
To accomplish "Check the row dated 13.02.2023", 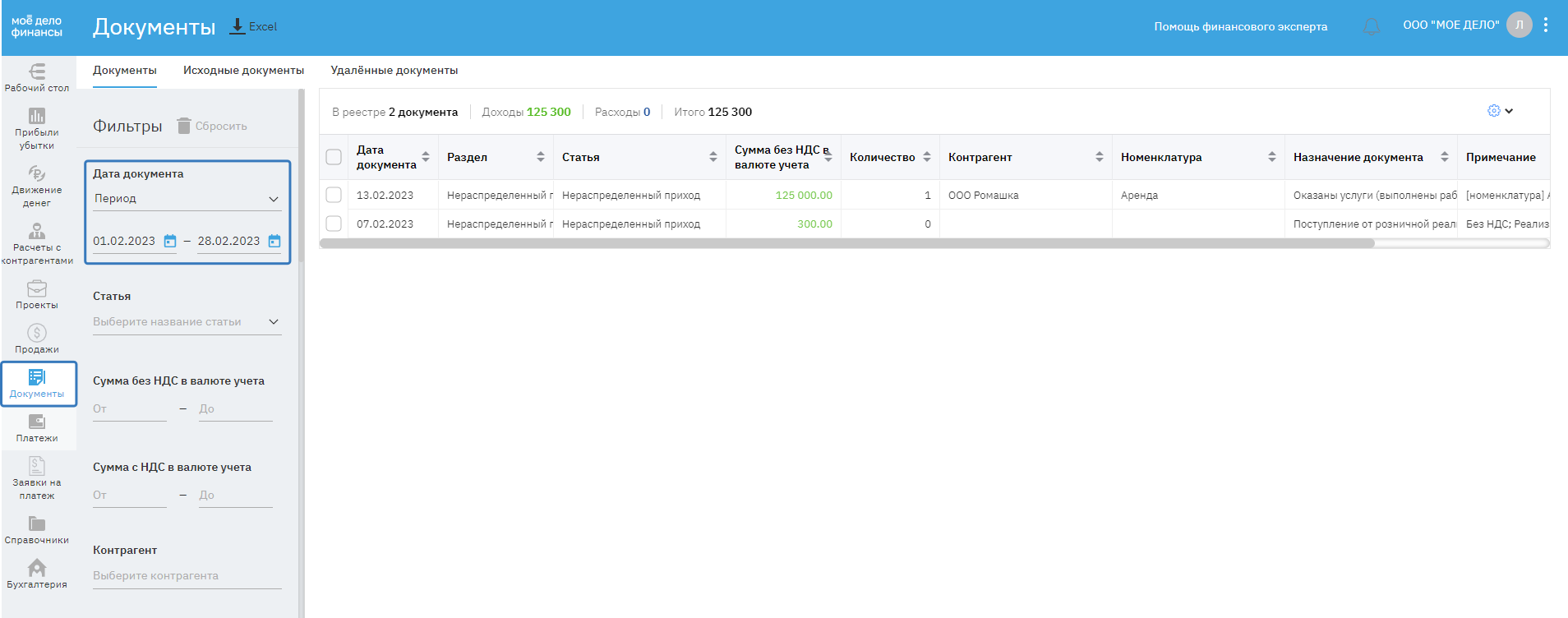I will [x=334, y=195].
